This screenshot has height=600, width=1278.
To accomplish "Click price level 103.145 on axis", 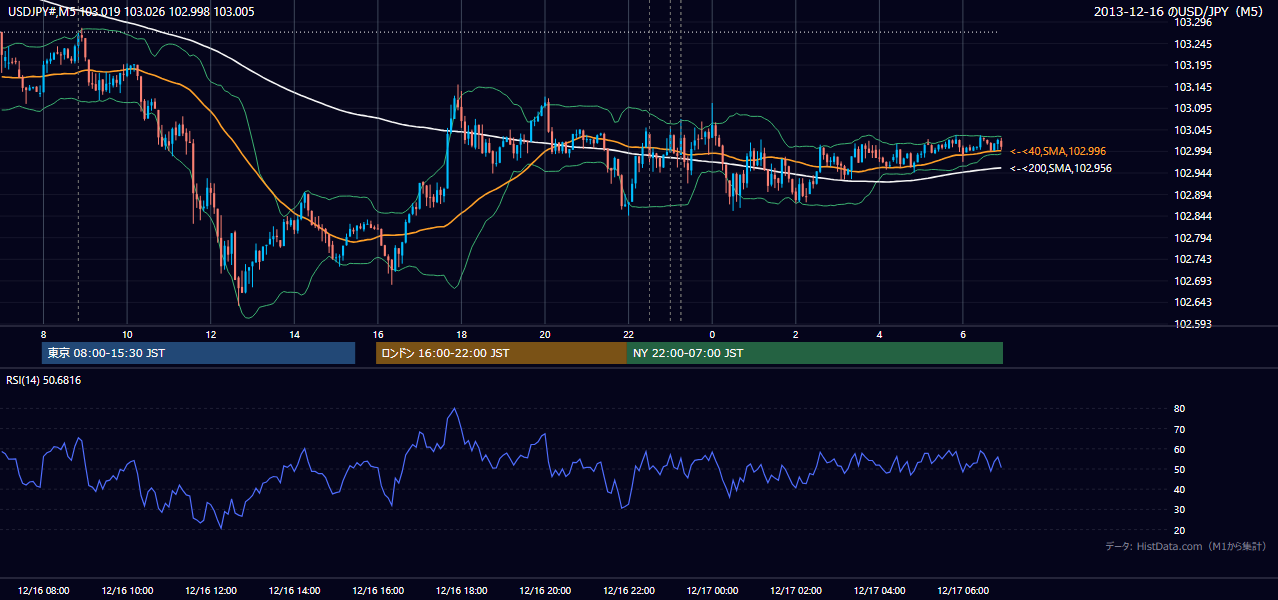I will (1192, 87).
